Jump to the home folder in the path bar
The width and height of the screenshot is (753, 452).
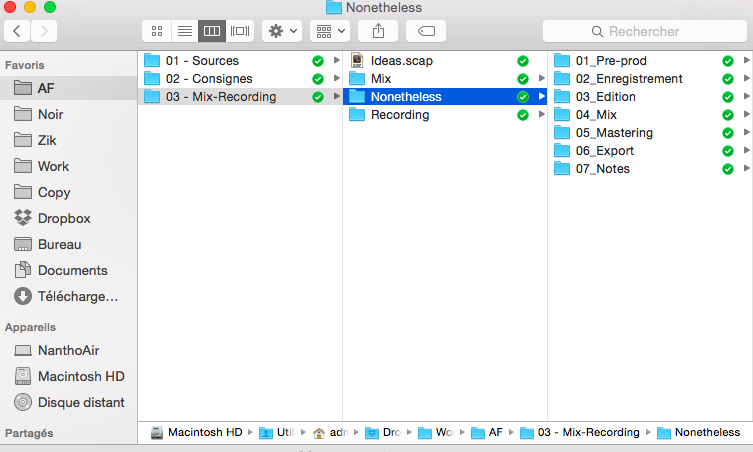click(x=330, y=432)
